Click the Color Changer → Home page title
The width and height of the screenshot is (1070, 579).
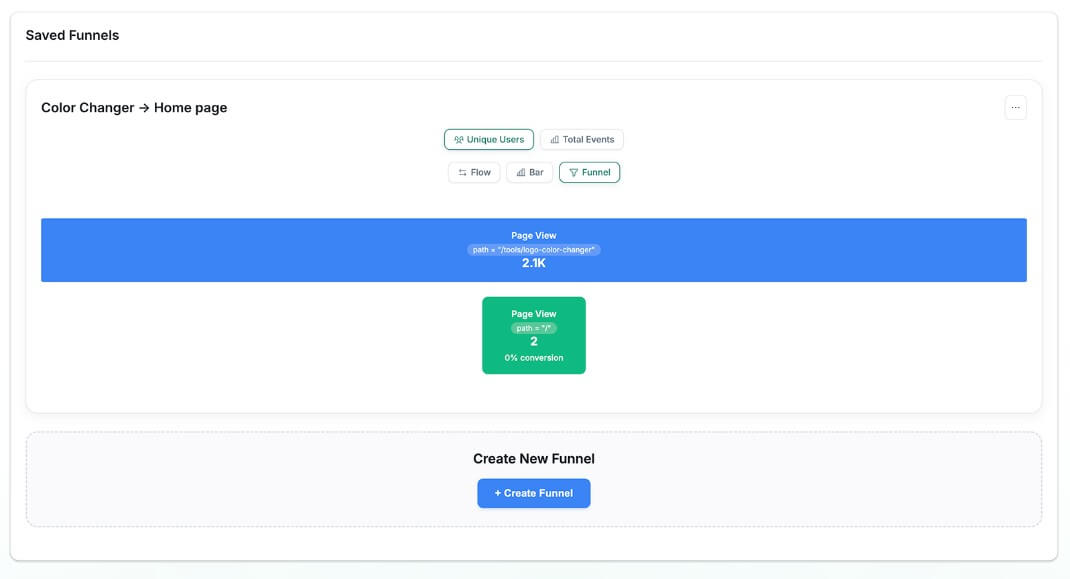[134, 108]
